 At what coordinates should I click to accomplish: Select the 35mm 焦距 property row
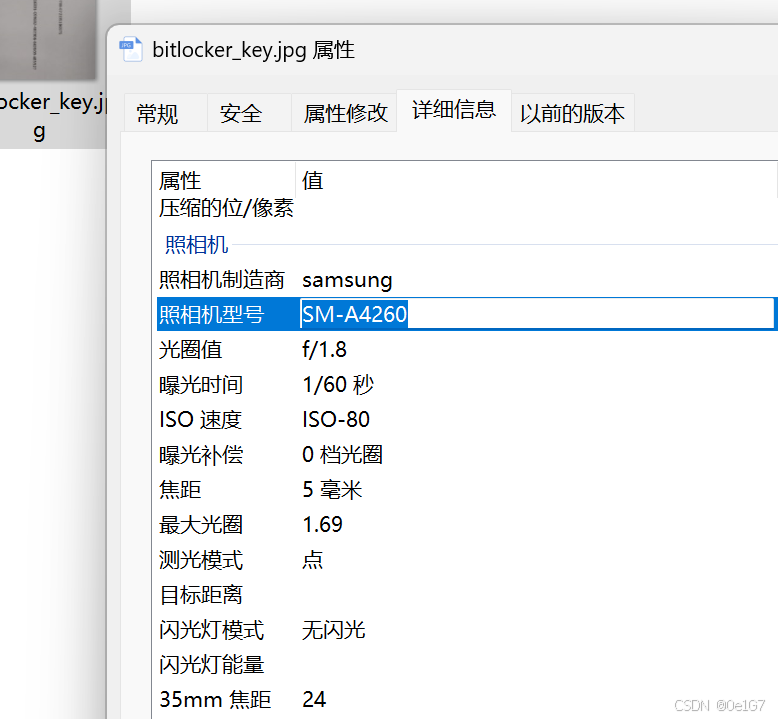(466, 700)
